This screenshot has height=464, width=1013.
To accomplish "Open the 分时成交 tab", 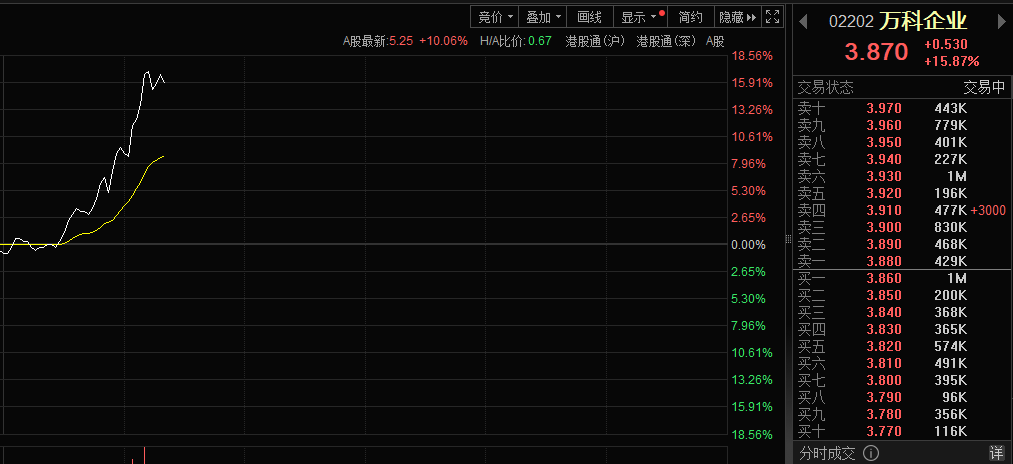I will click(x=825, y=453).
